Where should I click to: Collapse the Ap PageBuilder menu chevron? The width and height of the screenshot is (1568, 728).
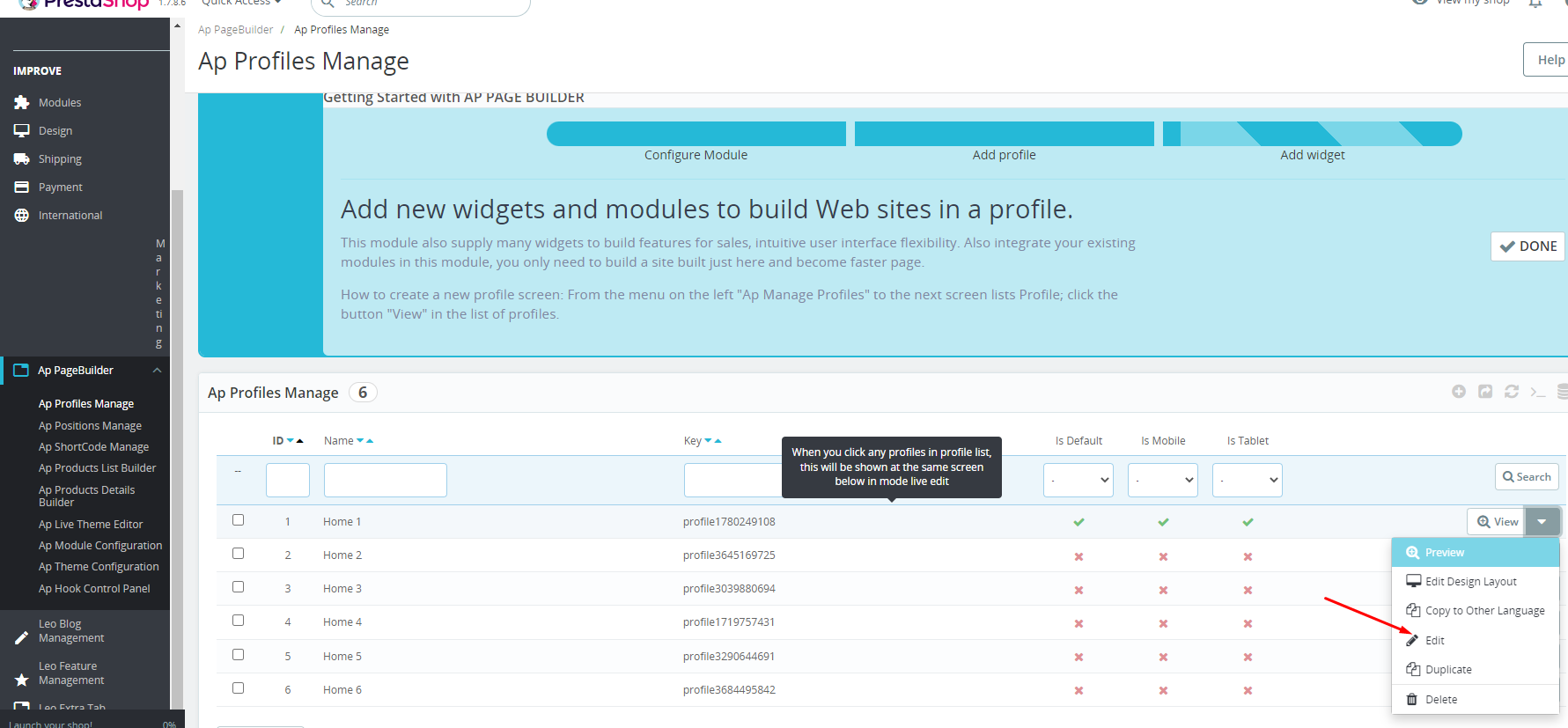157,371
